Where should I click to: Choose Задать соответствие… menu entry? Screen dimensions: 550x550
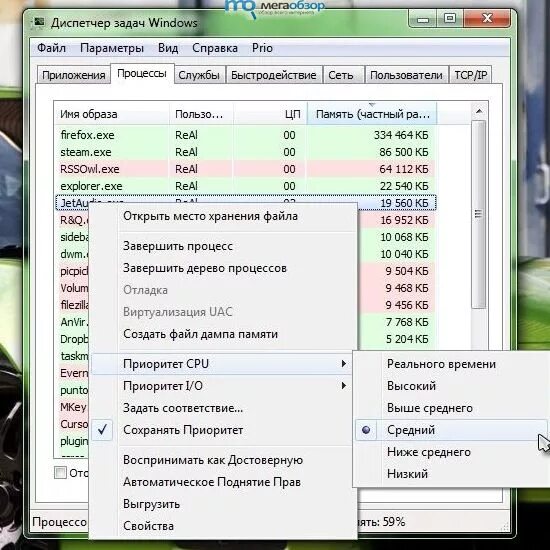222,408
